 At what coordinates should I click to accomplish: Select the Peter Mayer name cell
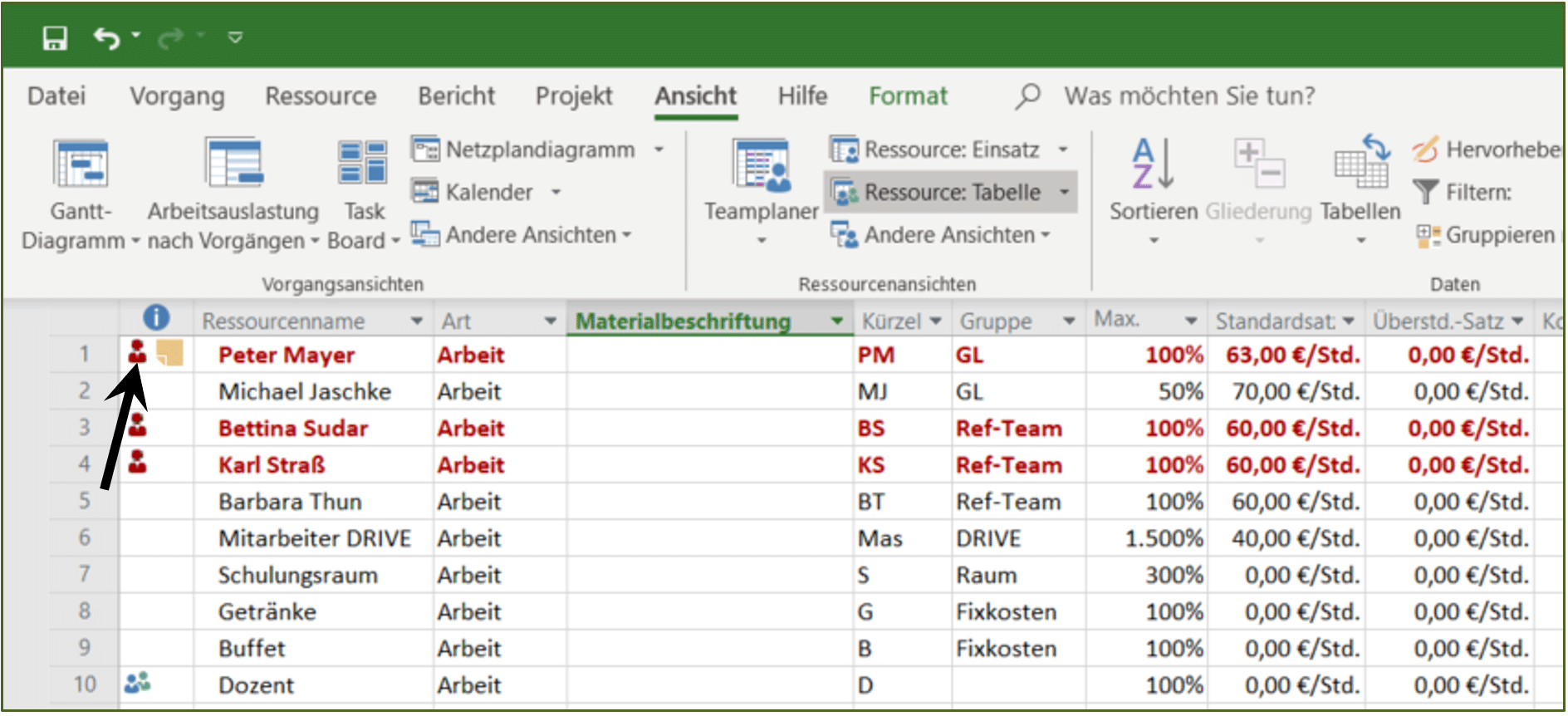313,355
